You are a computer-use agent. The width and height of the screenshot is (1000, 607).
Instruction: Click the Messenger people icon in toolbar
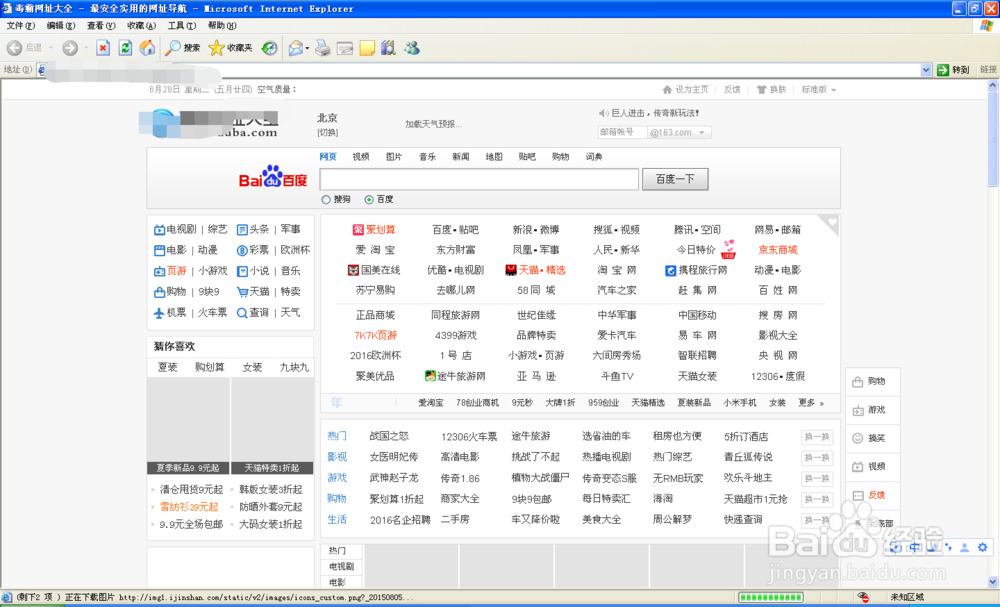coord(412,48)
